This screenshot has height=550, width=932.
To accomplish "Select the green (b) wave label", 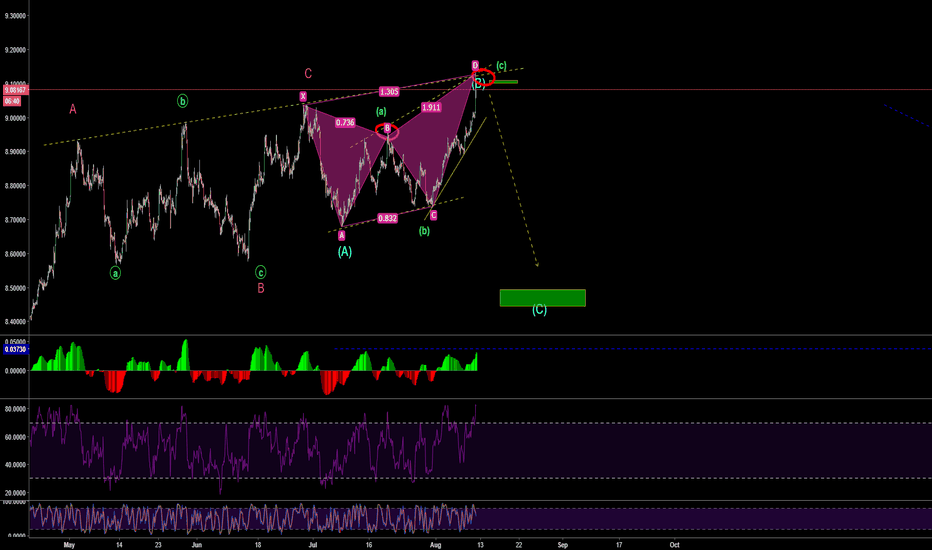I will [x=424, y=231].
